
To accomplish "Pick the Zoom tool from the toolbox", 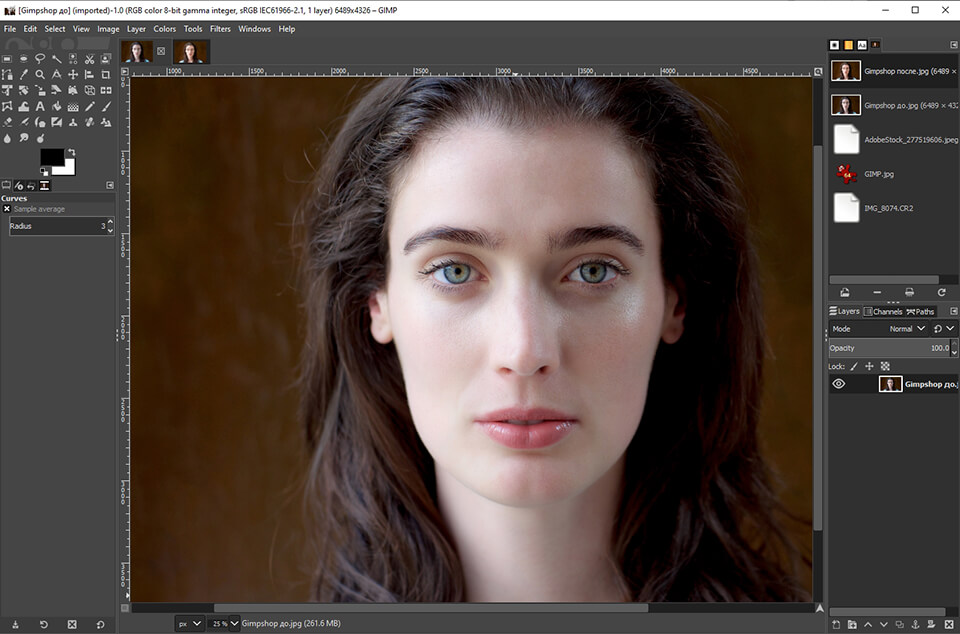I will coord(40,74).
